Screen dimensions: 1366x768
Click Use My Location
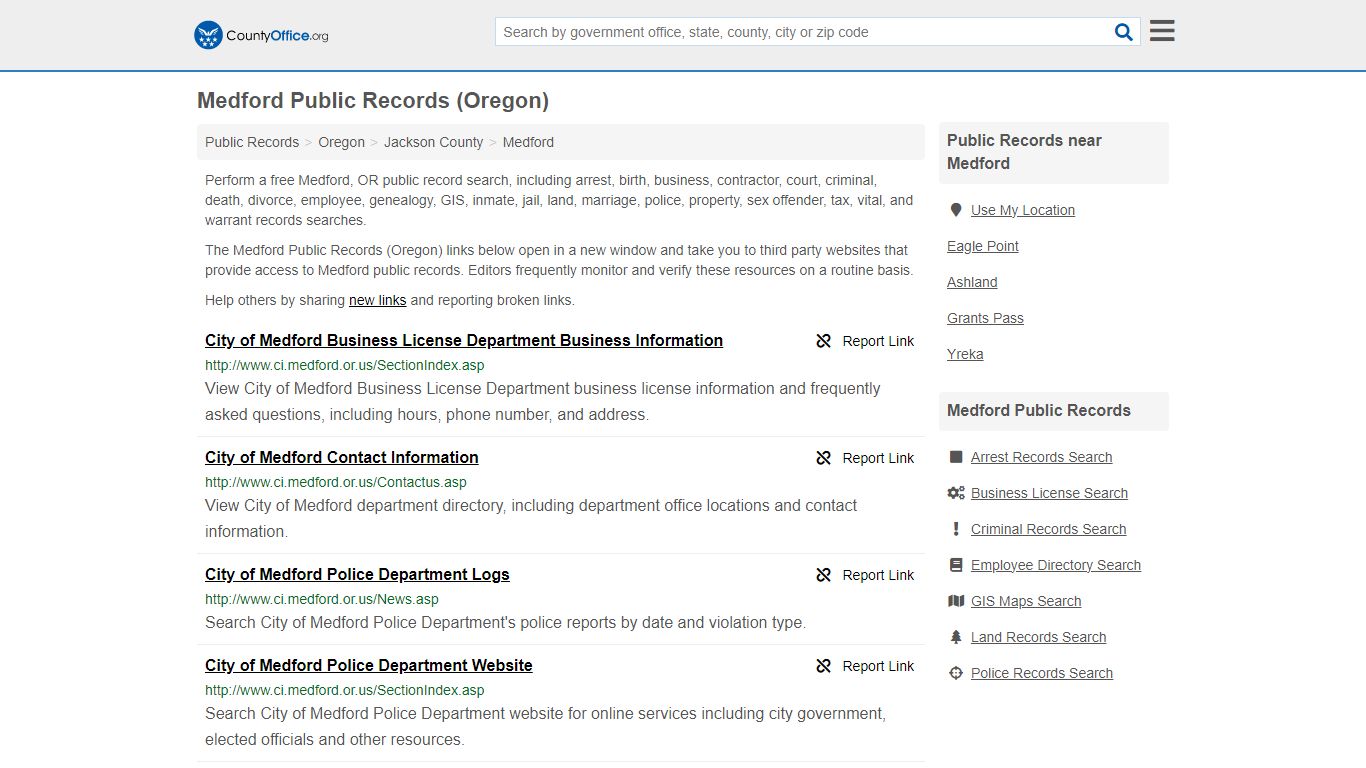tap(1023, 210)
